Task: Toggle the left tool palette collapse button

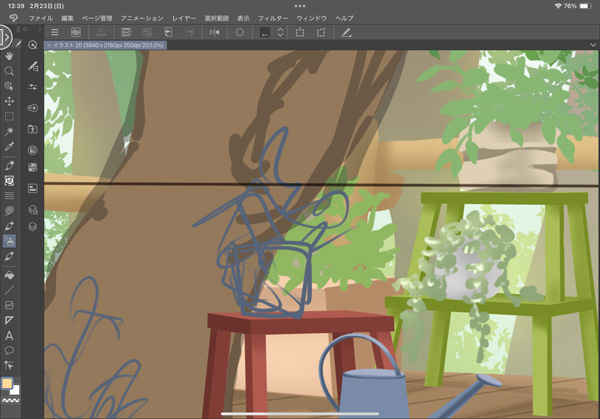Action: point(4,37)
